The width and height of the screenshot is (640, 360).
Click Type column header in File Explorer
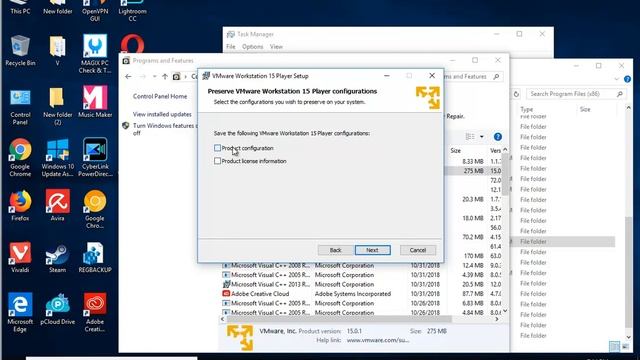(x=527, y=109)
